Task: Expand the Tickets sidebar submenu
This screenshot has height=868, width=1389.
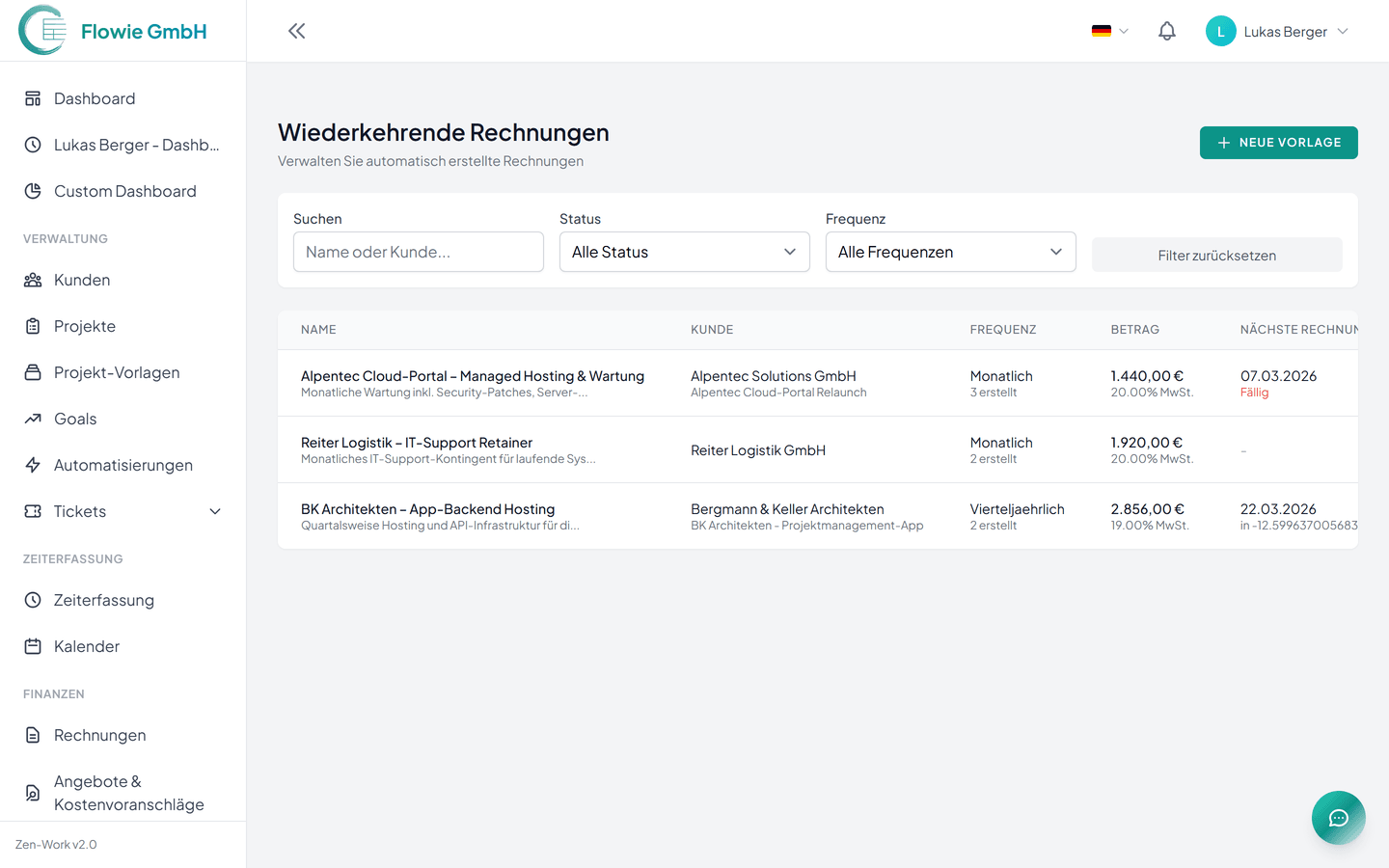Action: click(x=214, y=510)
